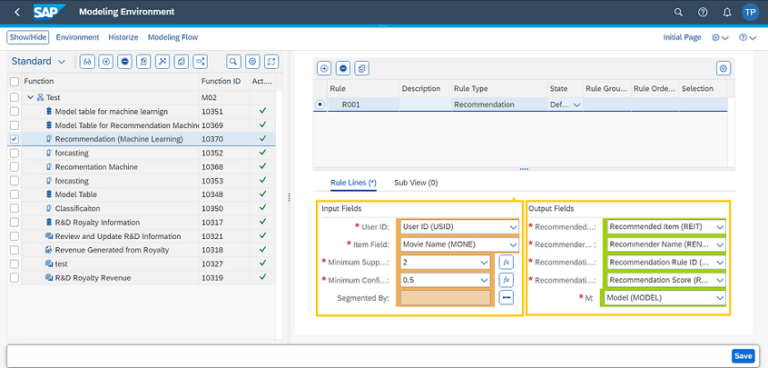Click the horizontal splitter below rules table

click(x=524, y=169)
